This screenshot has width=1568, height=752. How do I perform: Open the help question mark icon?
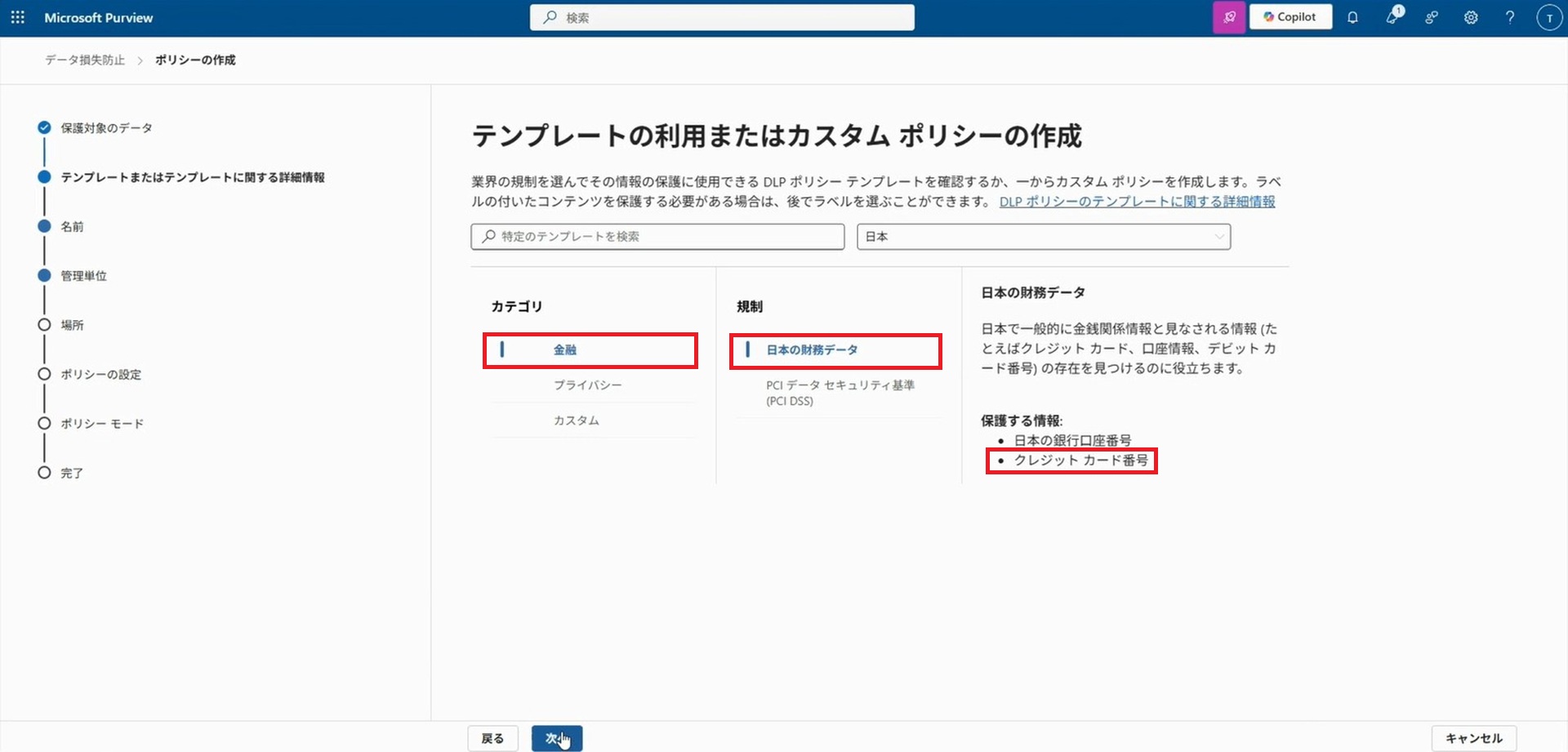click(x=1510, y=17)
